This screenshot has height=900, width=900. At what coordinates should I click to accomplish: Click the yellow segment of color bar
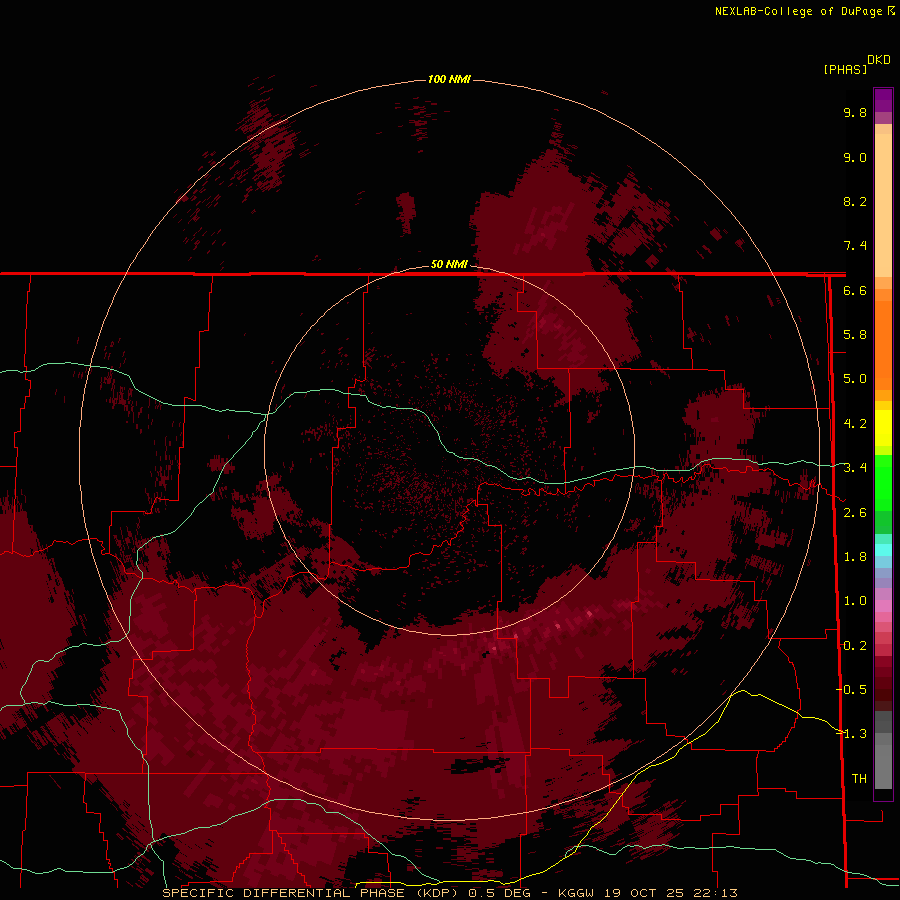[x=883, y=428]
